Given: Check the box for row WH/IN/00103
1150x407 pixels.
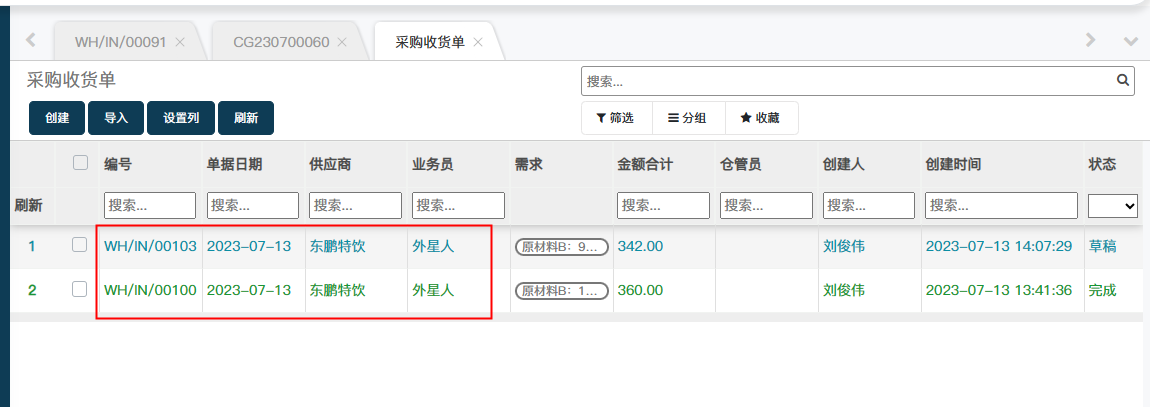Looking at the screenshot, I should click(x=80, y=245).
